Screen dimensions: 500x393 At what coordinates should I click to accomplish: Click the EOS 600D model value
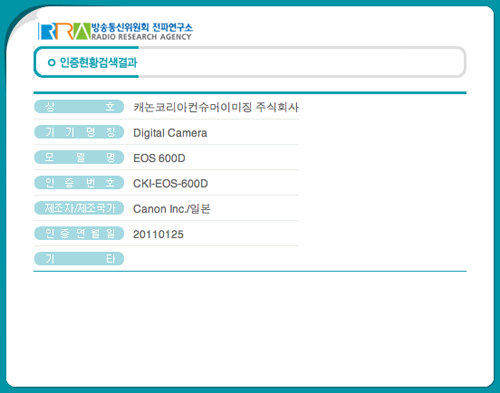[x=159, y=158]
